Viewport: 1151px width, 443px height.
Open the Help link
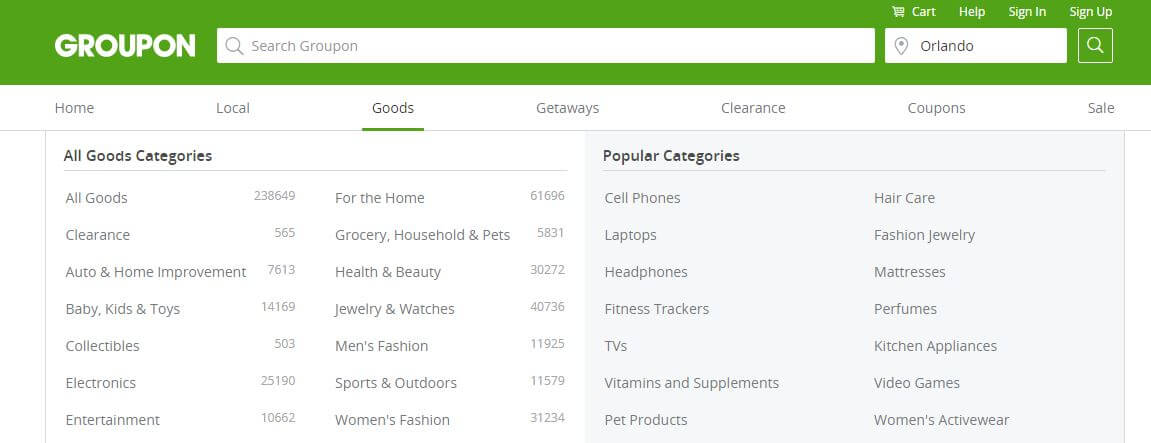(x=972, y=12)
